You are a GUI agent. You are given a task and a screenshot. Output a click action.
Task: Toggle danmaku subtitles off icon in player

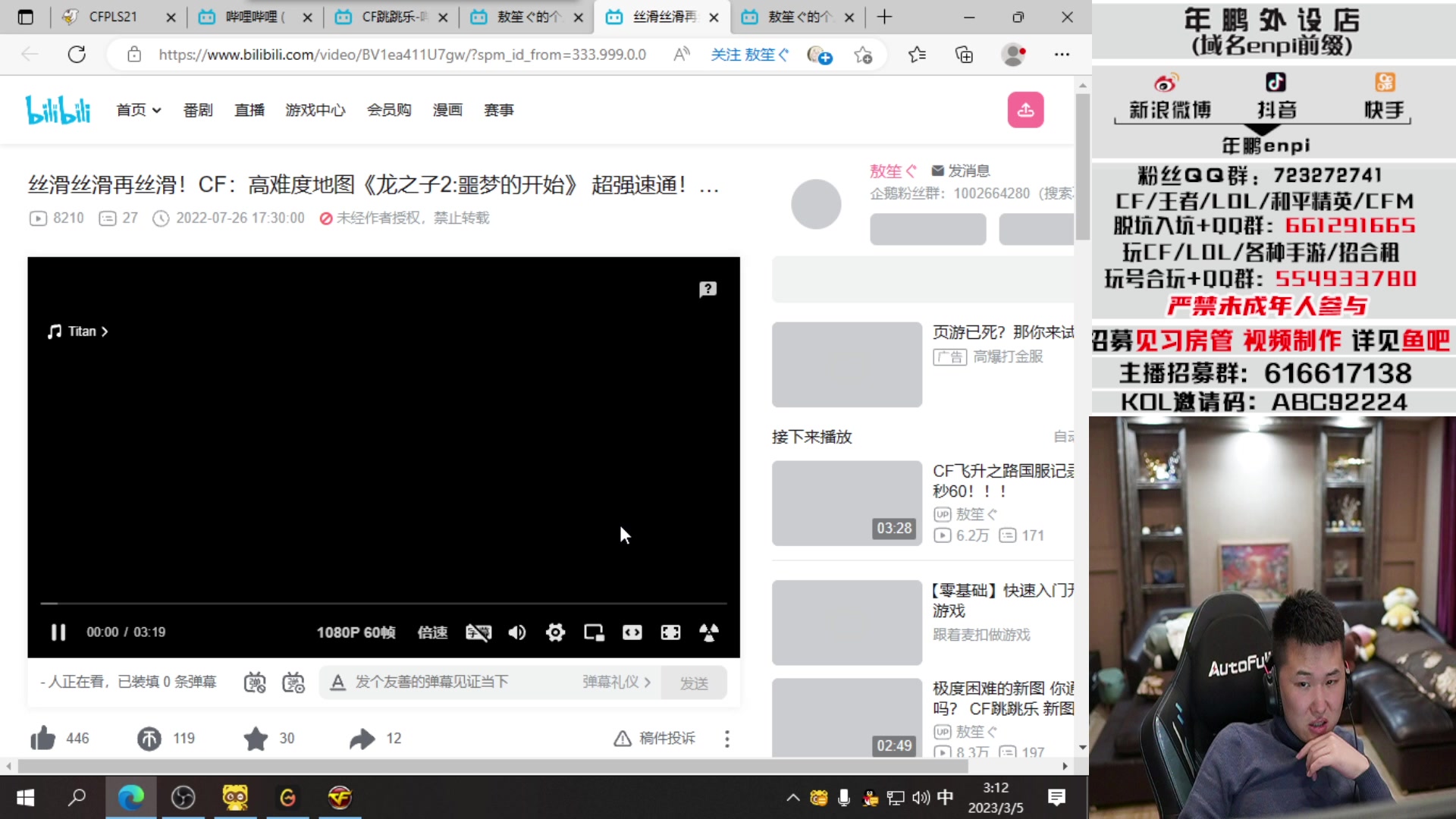tap(479, 632)
